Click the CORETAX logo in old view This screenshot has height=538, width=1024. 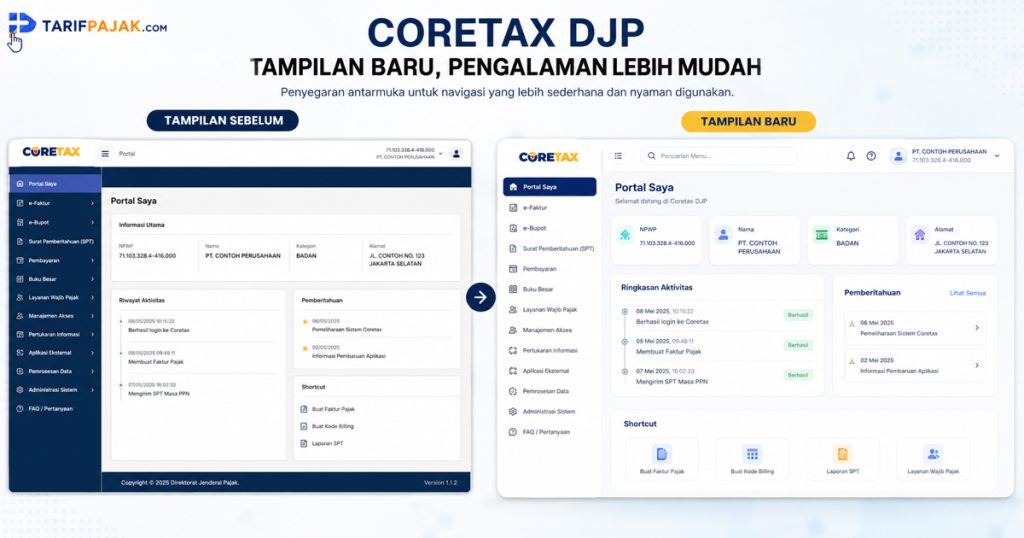51,151
